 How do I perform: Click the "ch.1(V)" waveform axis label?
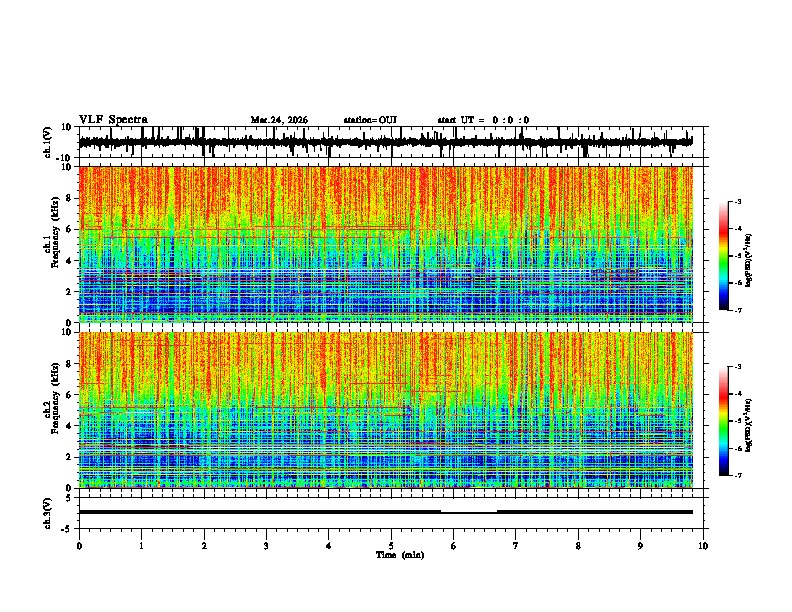48,142
